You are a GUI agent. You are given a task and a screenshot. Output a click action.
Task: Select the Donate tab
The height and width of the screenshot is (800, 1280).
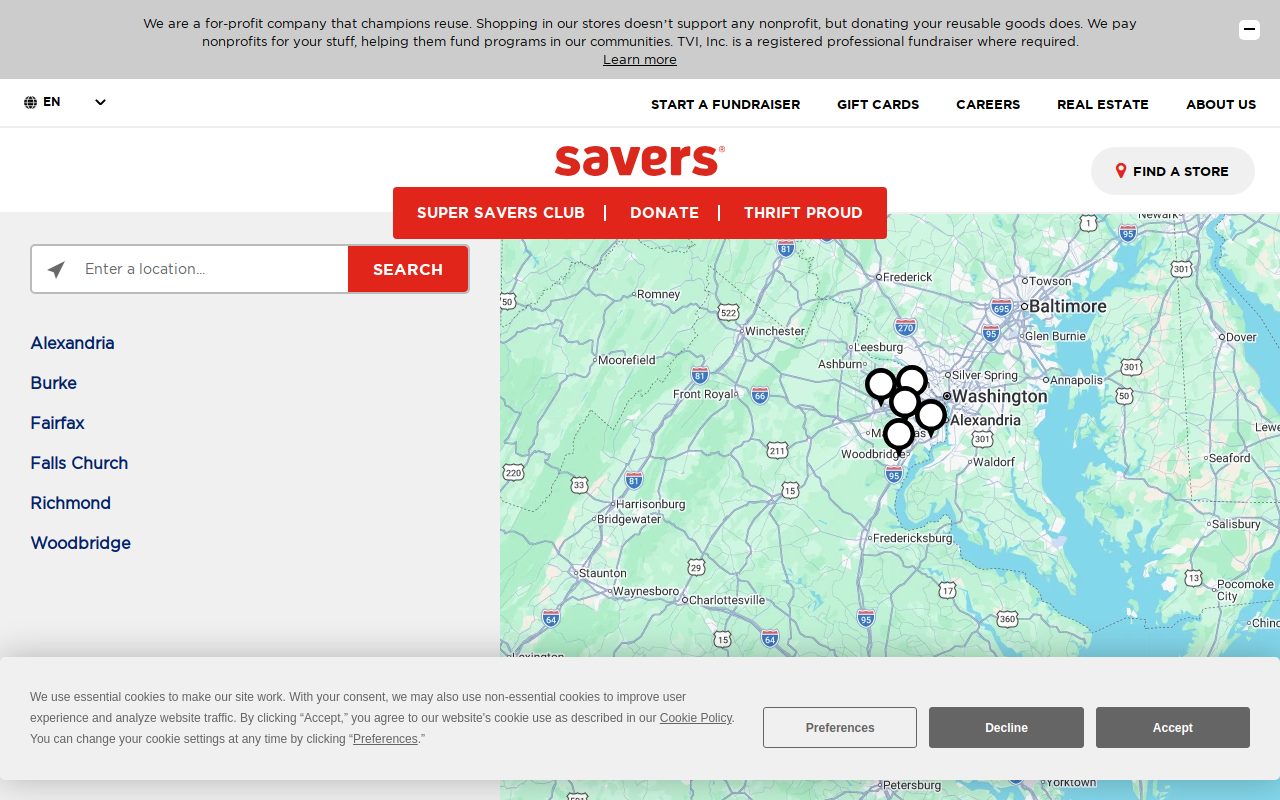click(664, 213)
